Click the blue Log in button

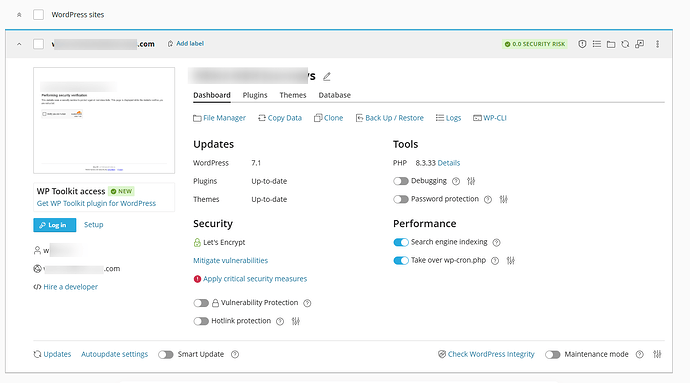point(55,225)
